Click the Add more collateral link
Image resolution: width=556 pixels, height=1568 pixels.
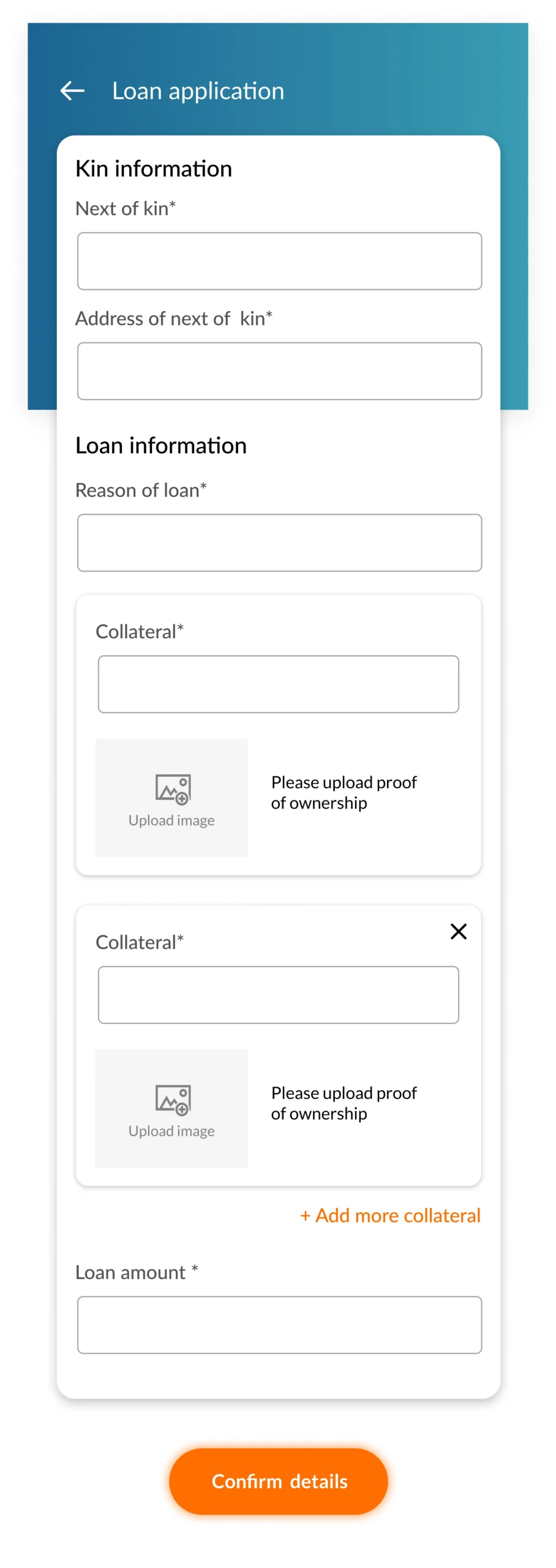tap(390, 1215)
